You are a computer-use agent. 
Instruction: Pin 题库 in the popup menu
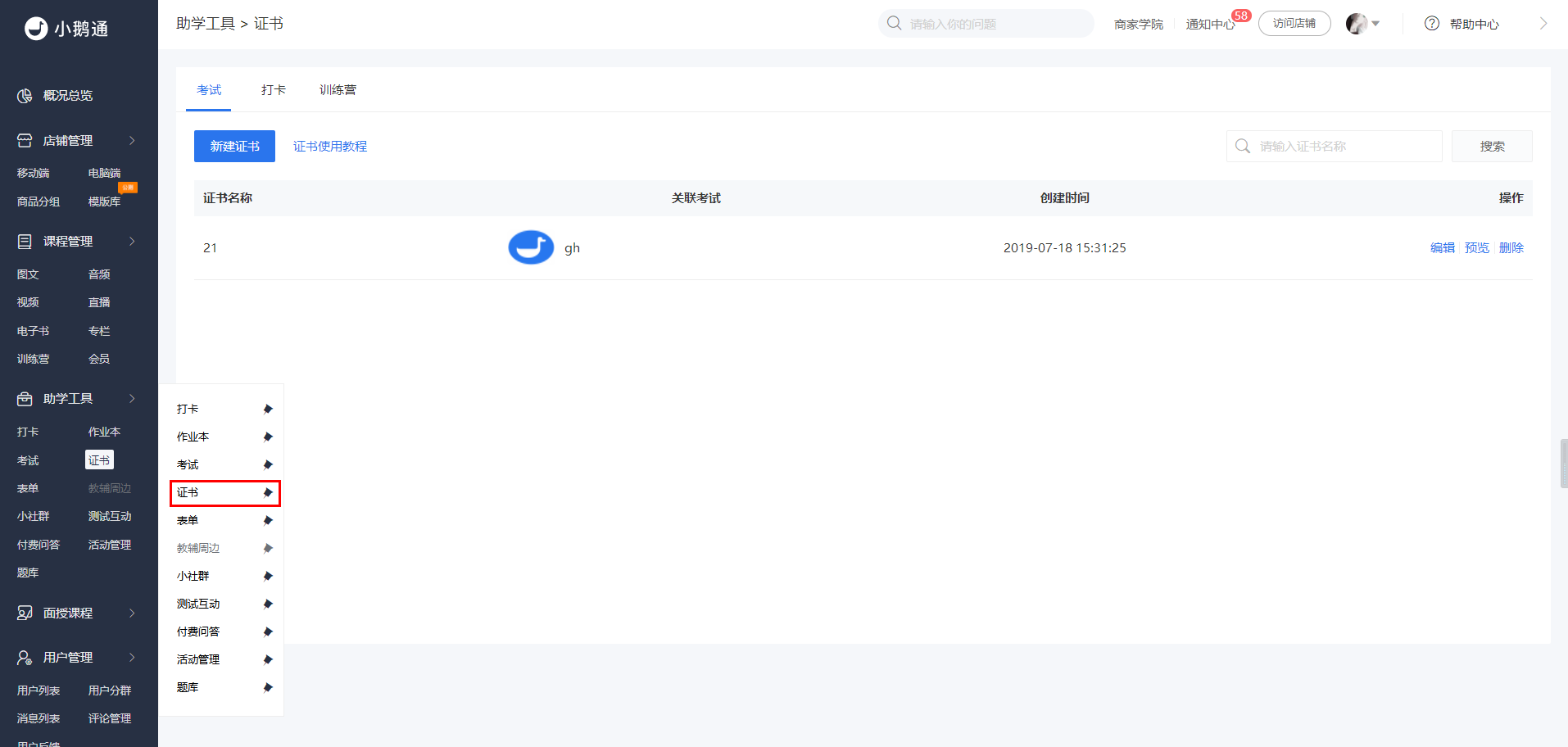coord(268,687)
